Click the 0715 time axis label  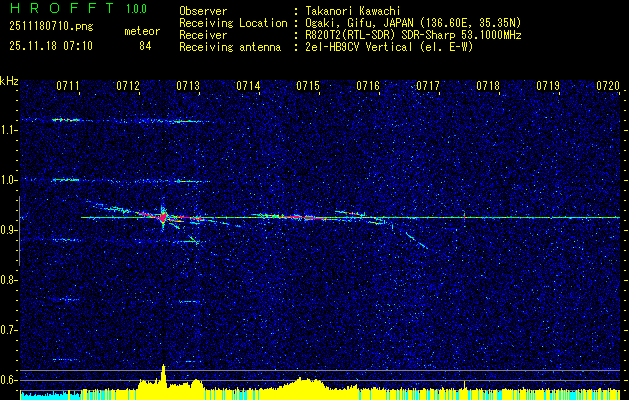[308, 85]
